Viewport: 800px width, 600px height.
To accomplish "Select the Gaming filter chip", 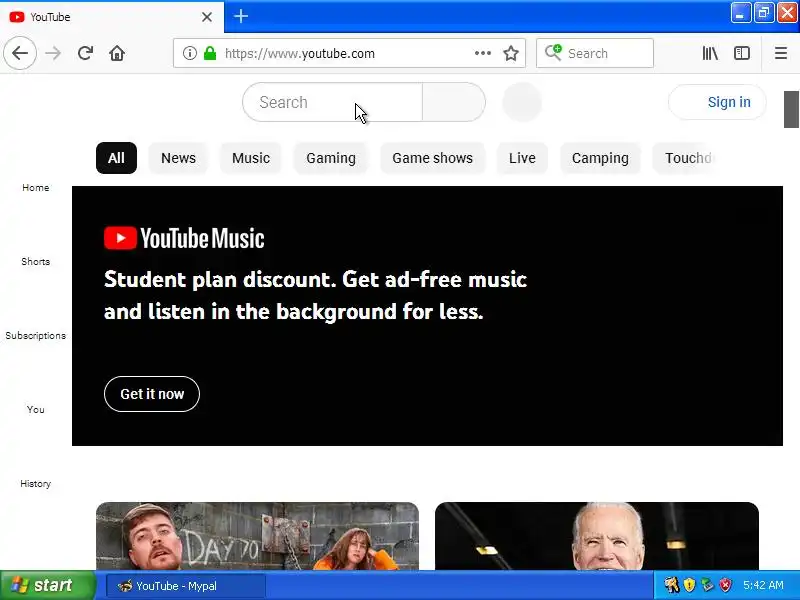I will click(331, 158).
